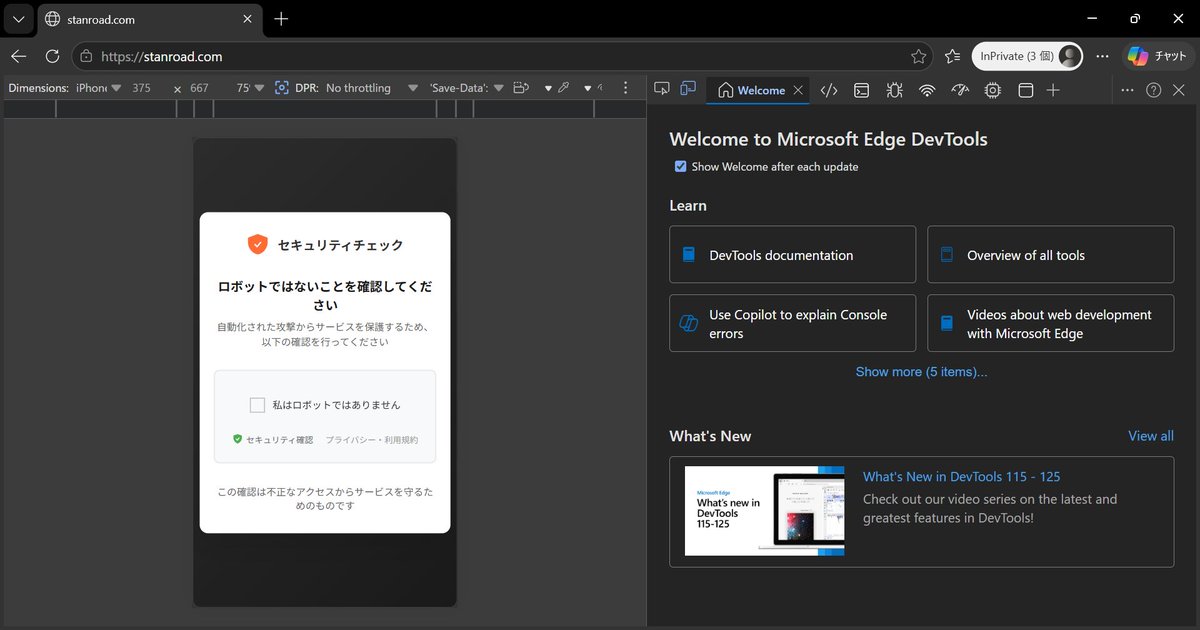
Task: Click the rotate device orientation icon
Action: click(521, 88)
